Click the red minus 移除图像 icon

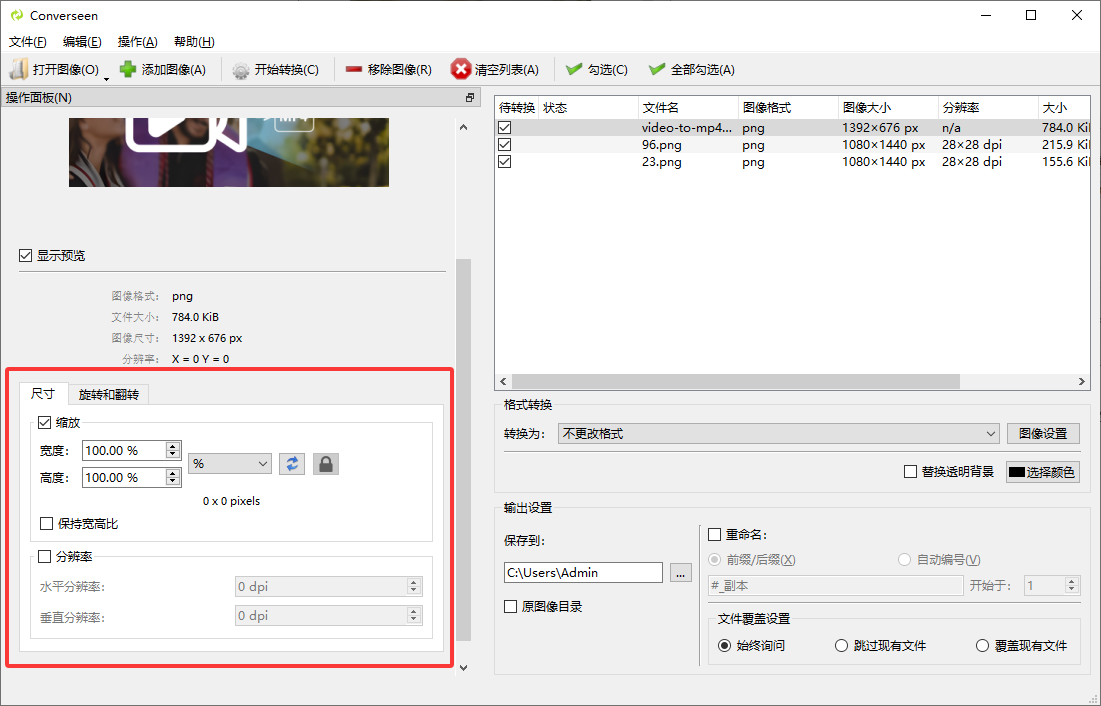coord(354,70)
